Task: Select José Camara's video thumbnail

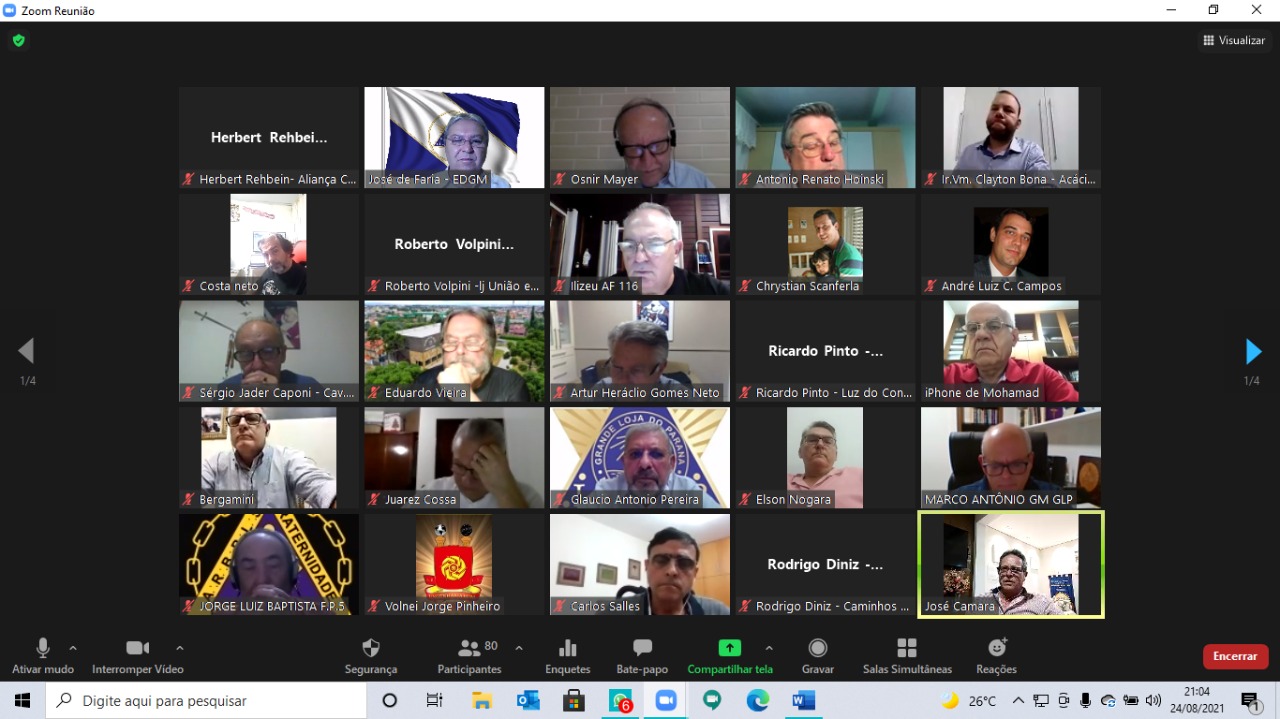Action: click(1011, 564)
